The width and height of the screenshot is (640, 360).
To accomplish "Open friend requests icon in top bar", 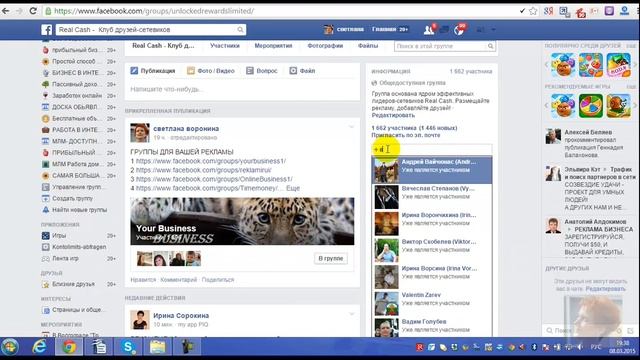I will click(428, 30).
